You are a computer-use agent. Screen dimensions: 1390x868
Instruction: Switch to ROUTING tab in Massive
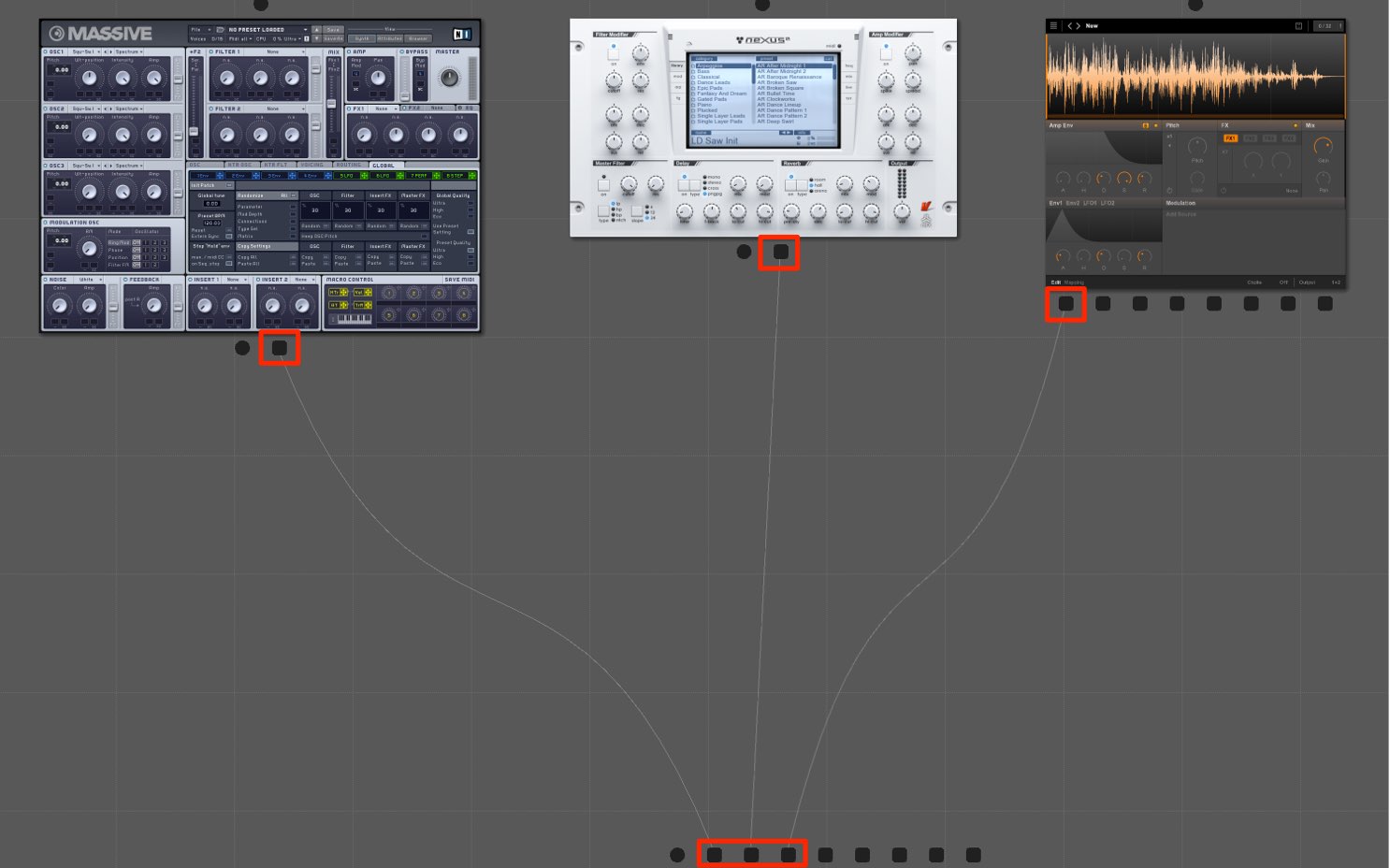[349, 165]
